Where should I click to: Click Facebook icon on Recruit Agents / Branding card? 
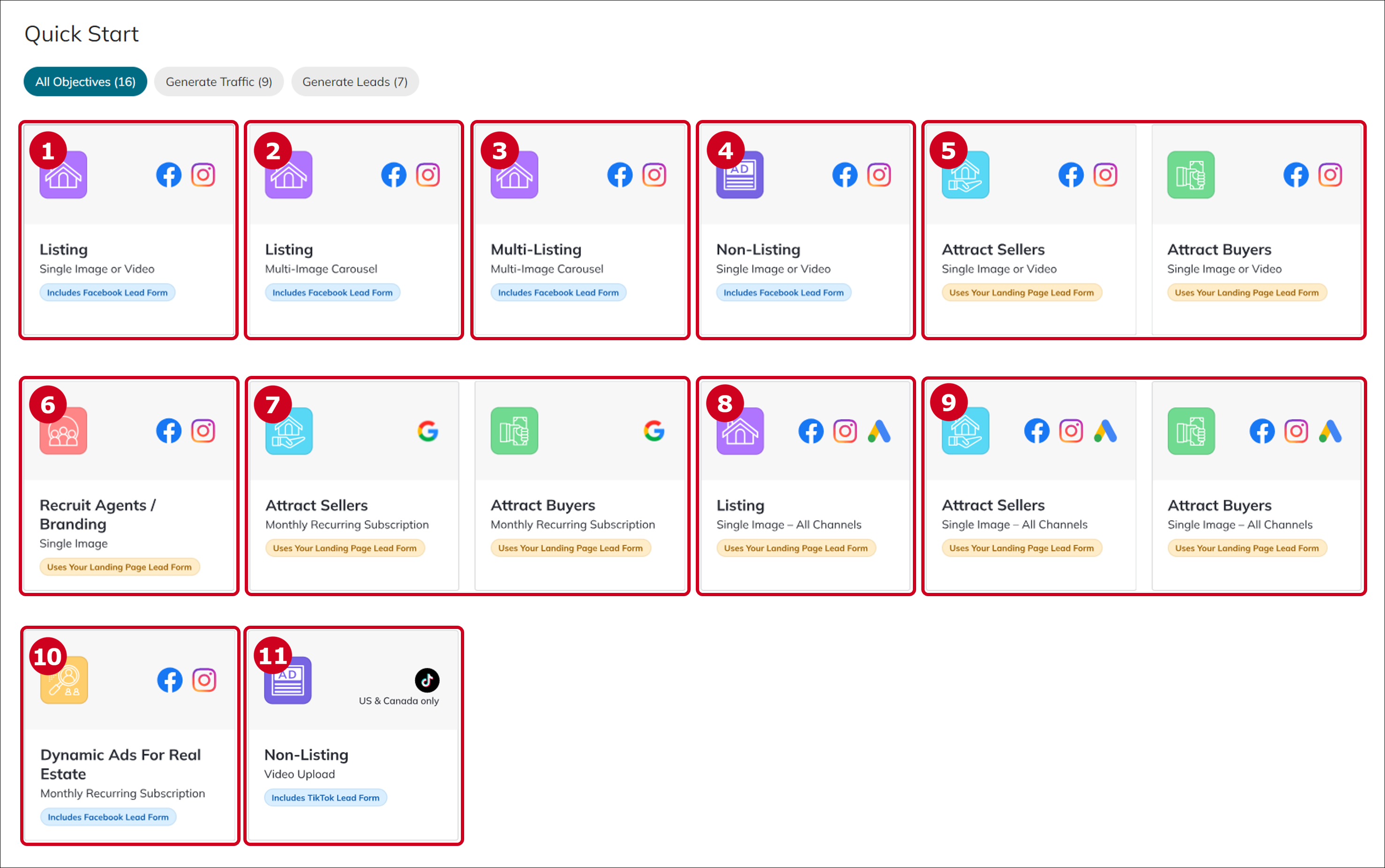point(169,431)
